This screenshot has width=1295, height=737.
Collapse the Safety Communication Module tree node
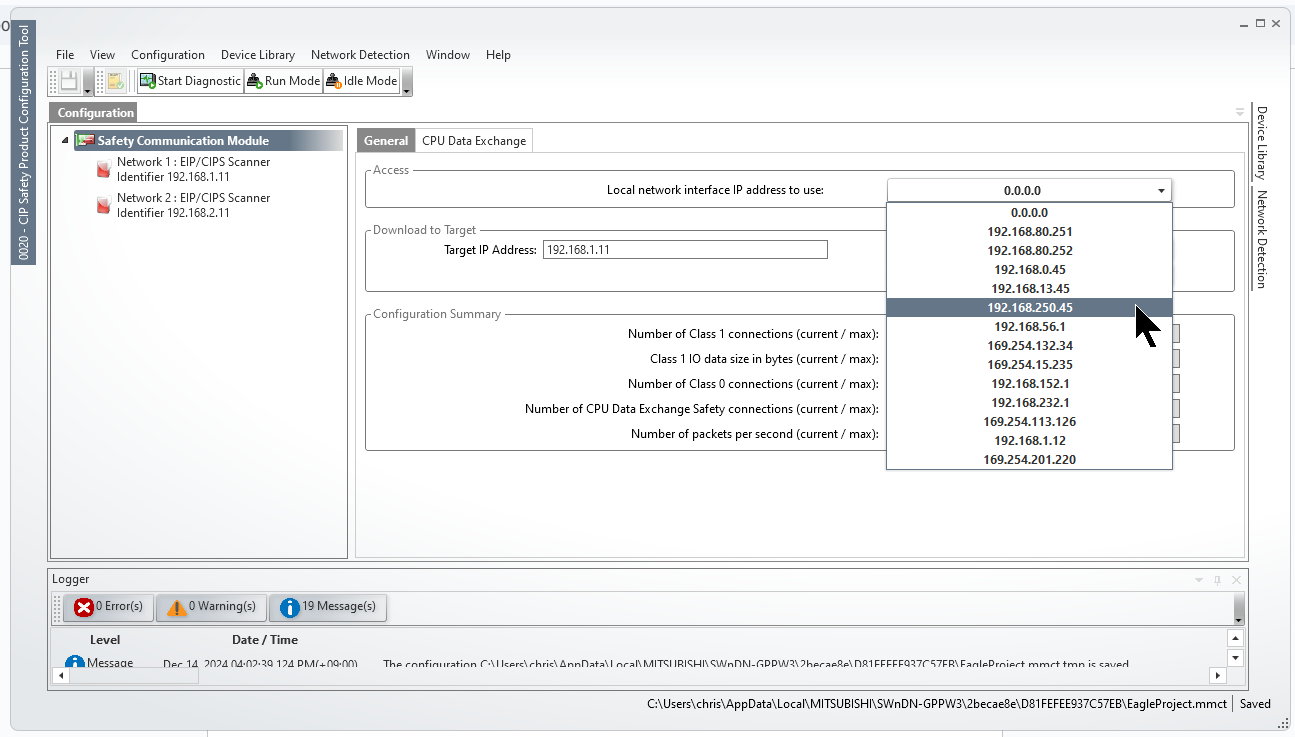[x=65, y=141]
